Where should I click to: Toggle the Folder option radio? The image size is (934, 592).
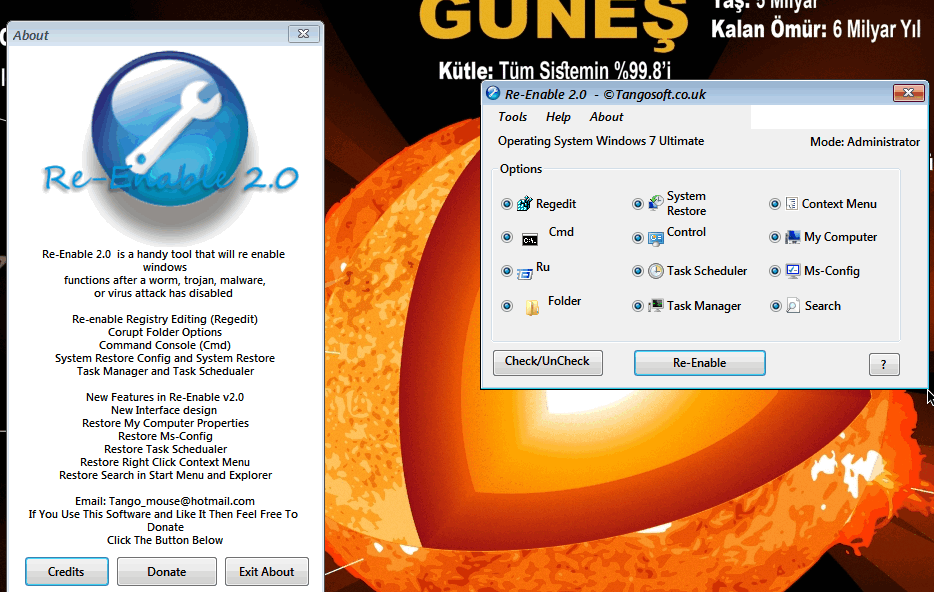[x=506, y=306]
